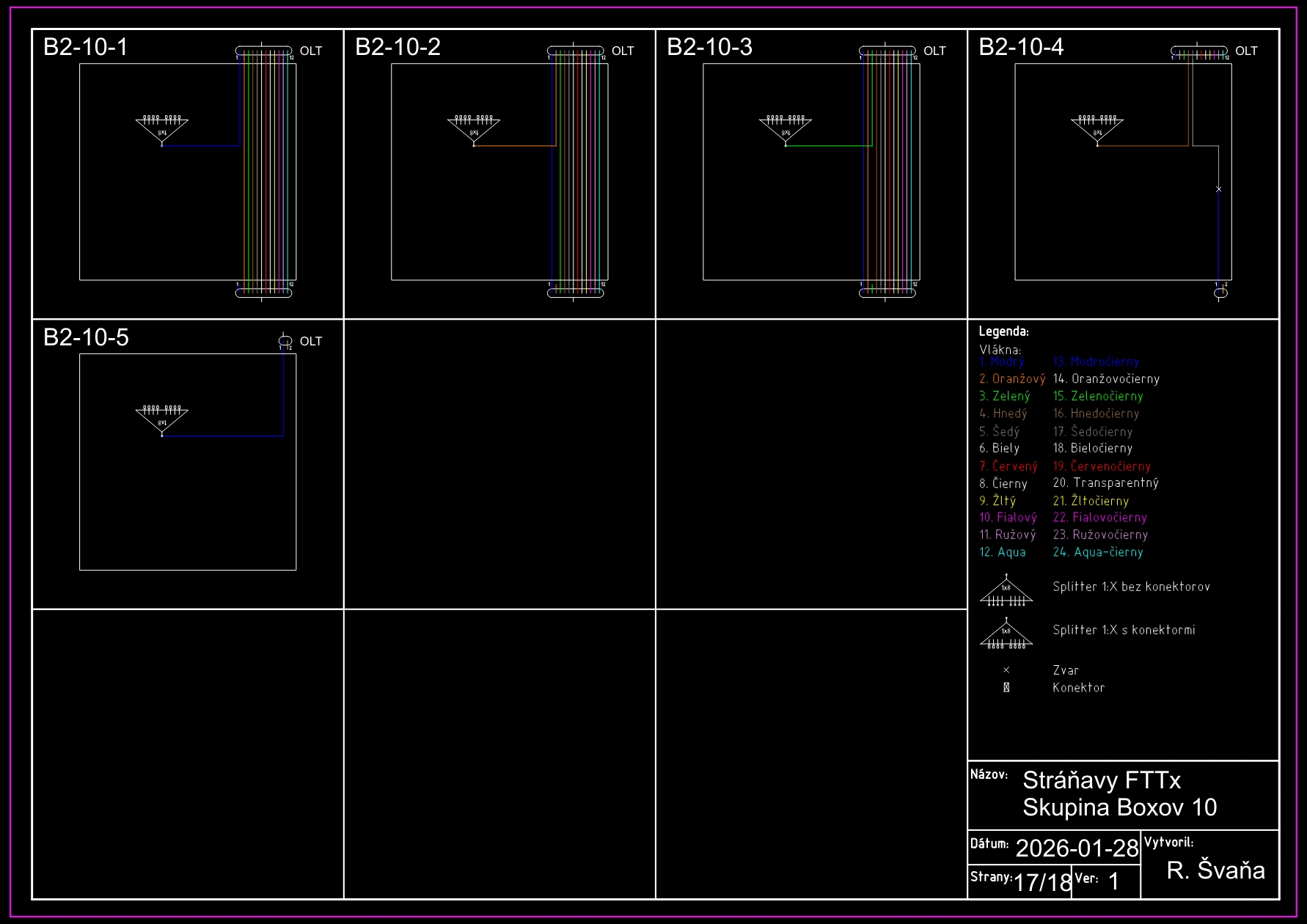Screen dimensions: 1307x924
Task: Select the legend icon for splitter bez konektorov
Action: point(1006,591)
